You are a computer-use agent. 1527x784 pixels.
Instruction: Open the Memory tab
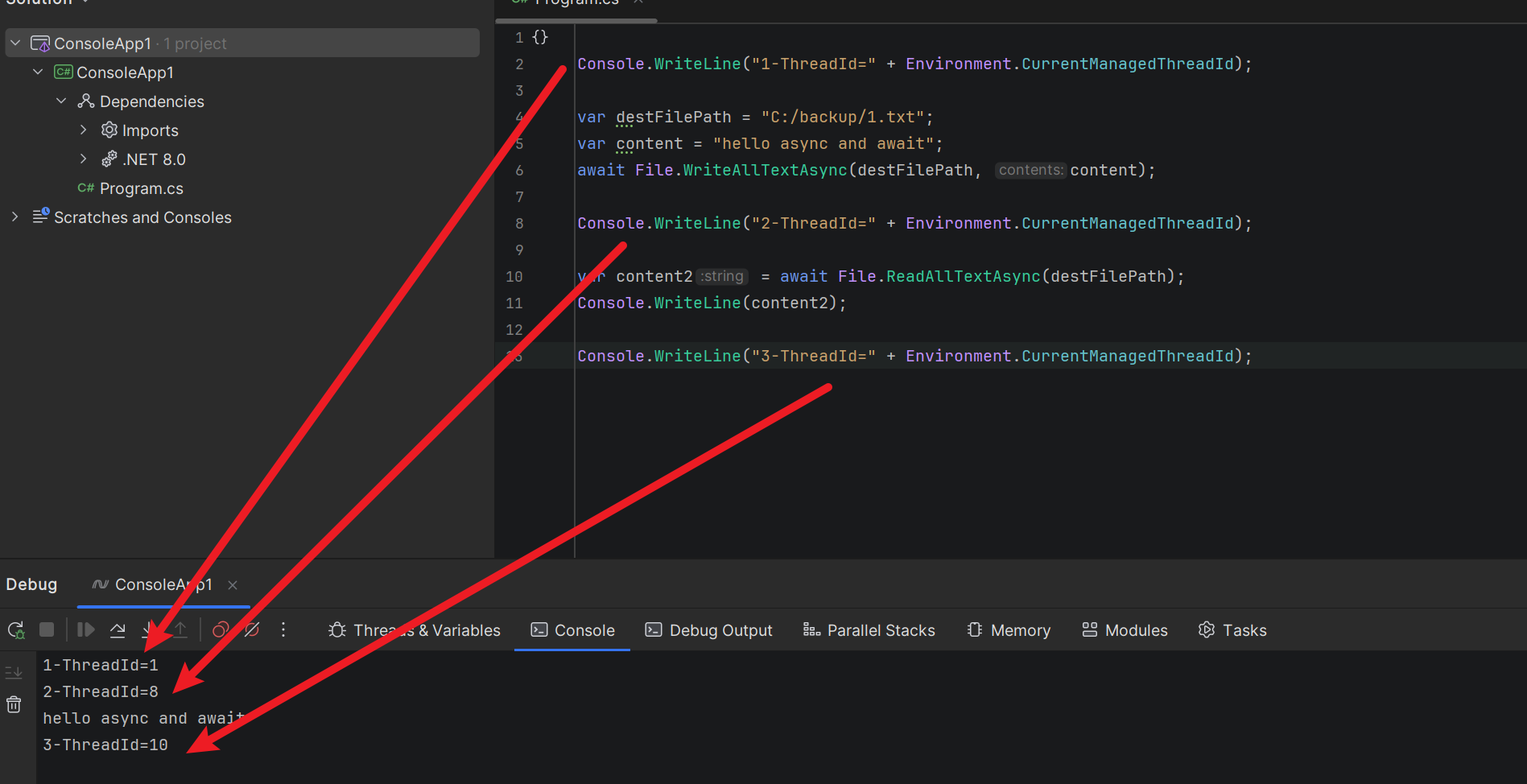point(1009,630)
